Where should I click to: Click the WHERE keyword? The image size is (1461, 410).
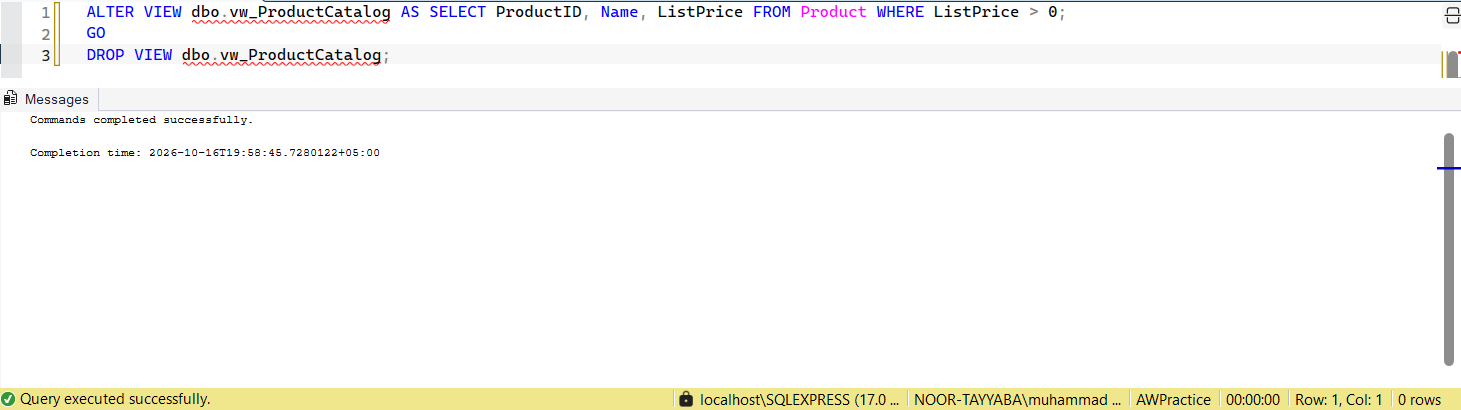pos(900,14)
